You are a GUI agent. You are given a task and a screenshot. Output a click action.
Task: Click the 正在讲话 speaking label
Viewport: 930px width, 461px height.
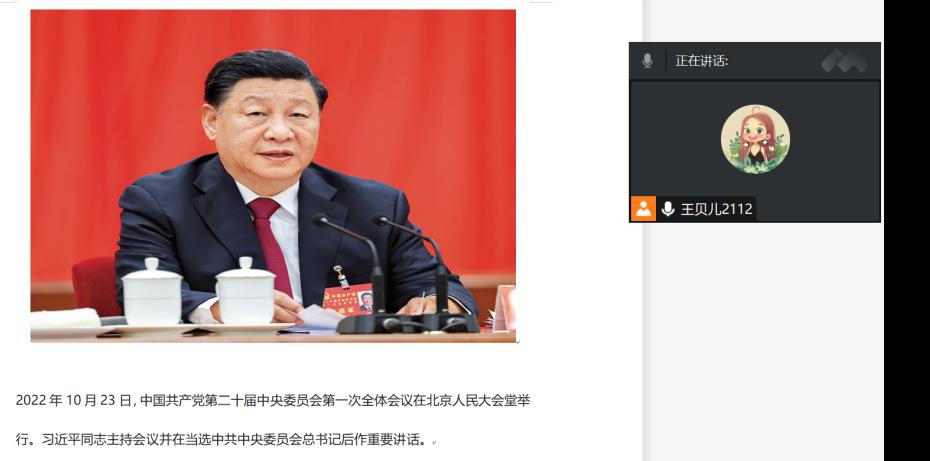point(702,61)
